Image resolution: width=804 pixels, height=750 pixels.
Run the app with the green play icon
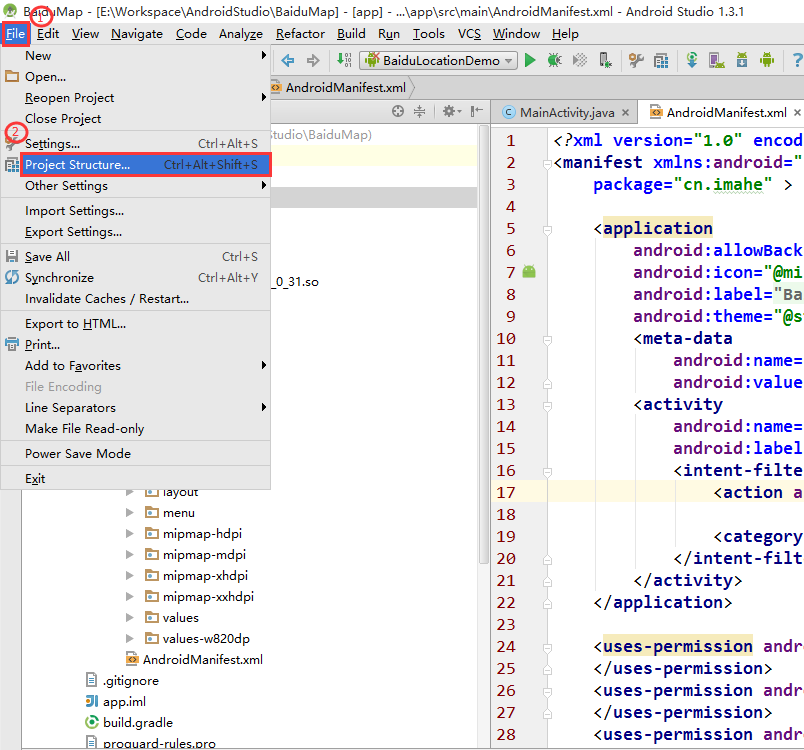tap(530, 60)
